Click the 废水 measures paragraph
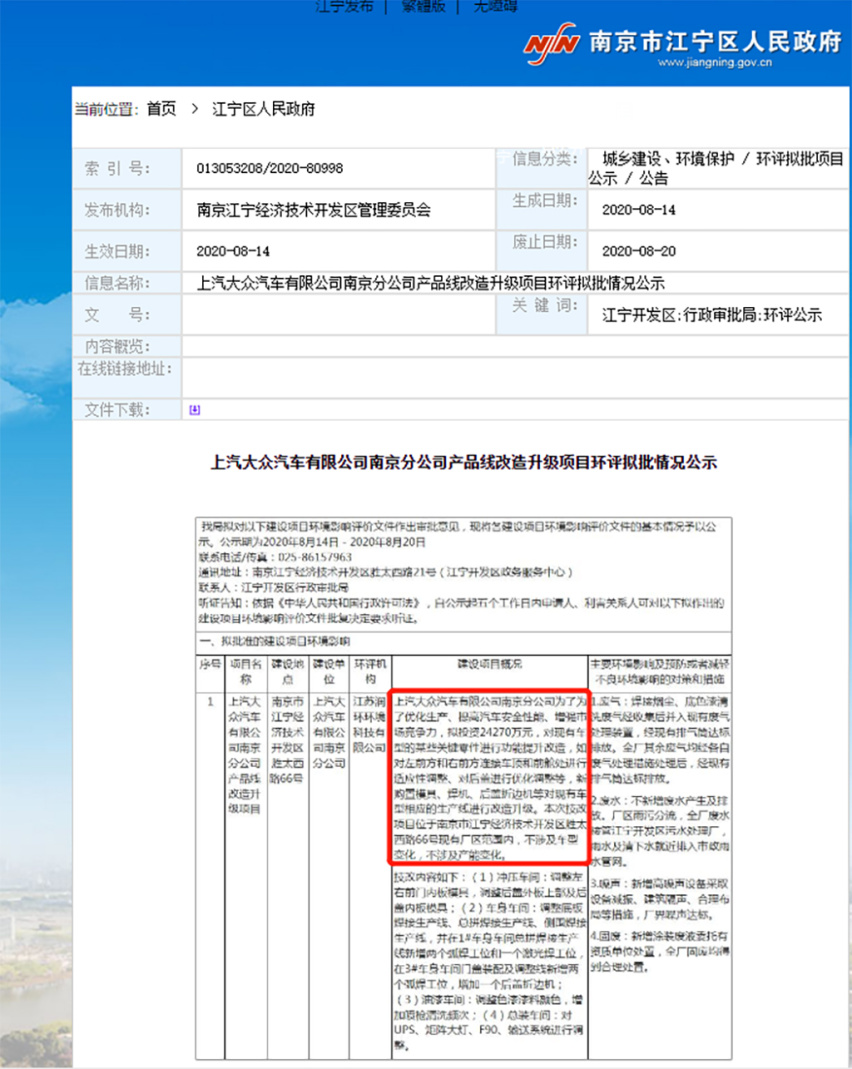This screenshot has width=852, height=1069. tap(660, 831)
